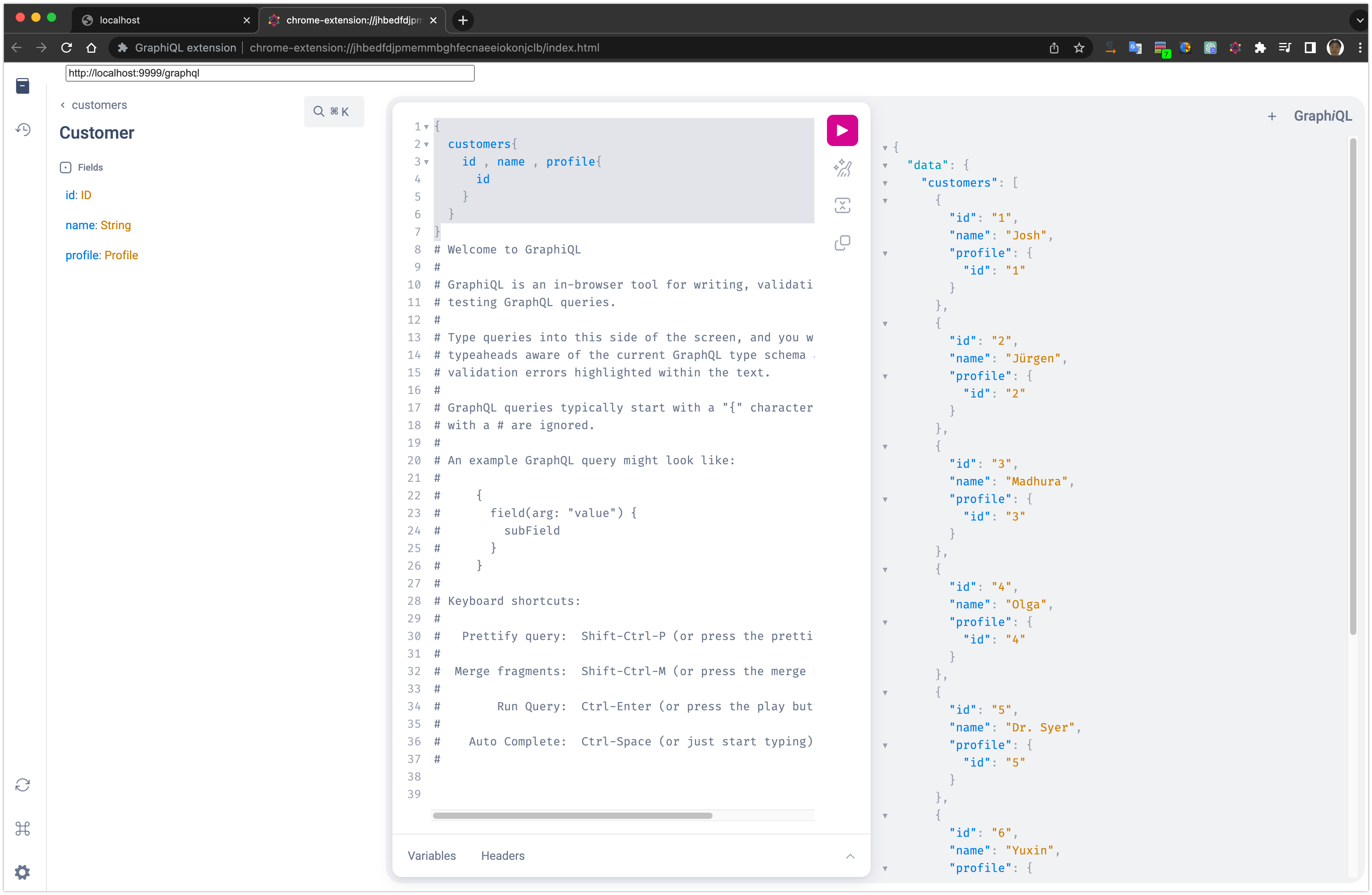Viewport: 1372px width, 895px height.
Task: Open the Profile type link
Action: coord(121,255)
